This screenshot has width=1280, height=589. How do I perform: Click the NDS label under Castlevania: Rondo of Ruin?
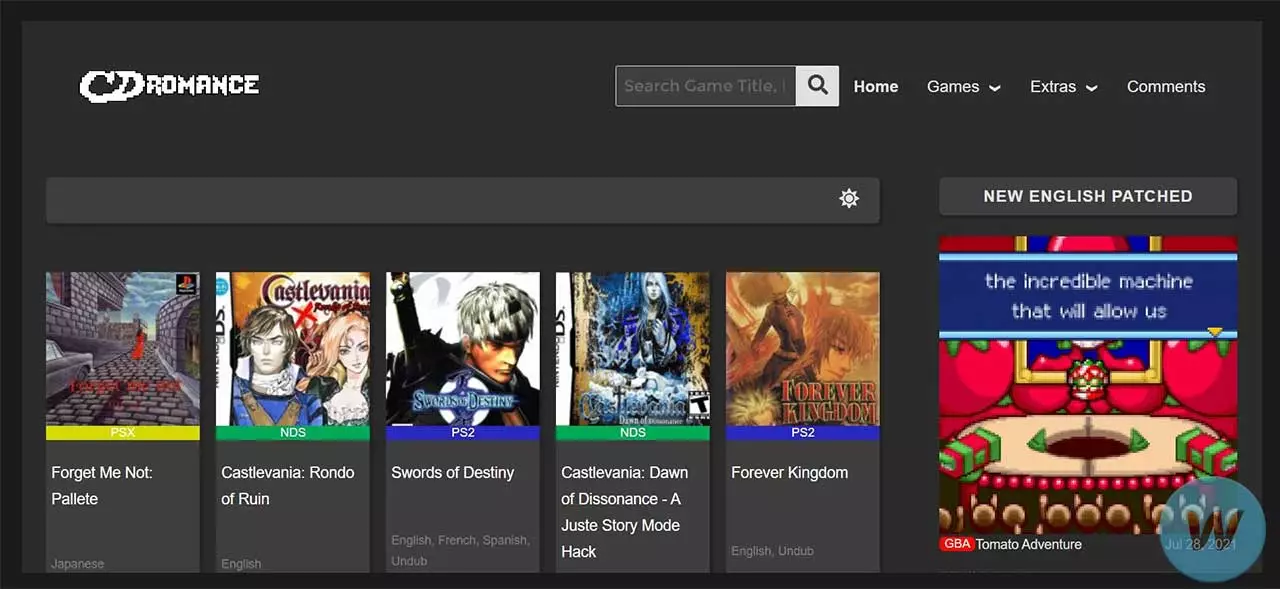(293, 433)
